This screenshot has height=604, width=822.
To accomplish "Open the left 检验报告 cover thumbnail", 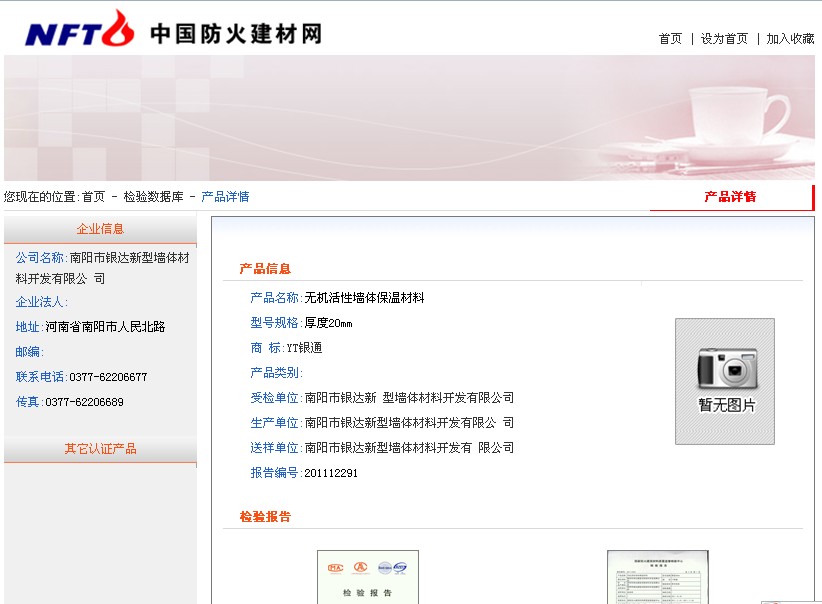I will [x=367, y=577].
